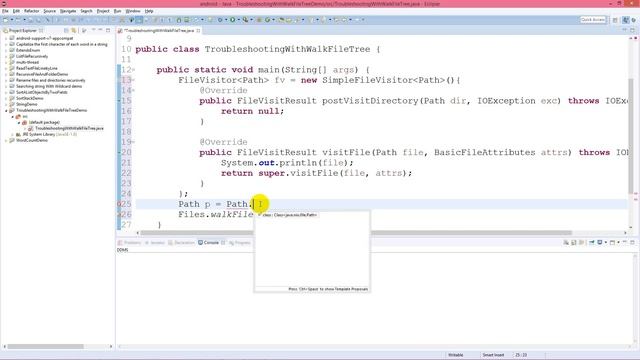Open the File menu

(x=5, y=11)
